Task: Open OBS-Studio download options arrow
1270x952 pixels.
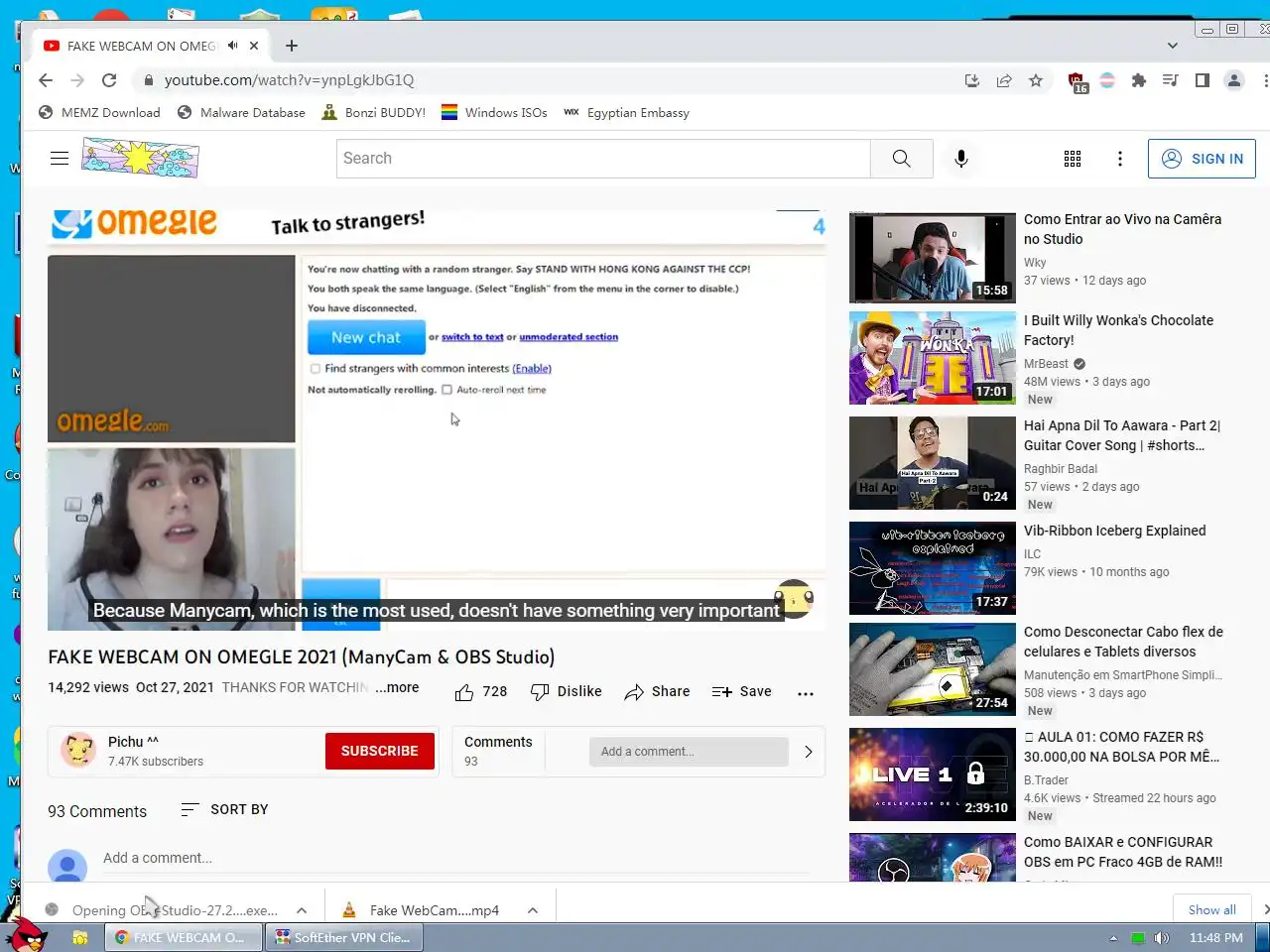Action: tap(302, 910)
